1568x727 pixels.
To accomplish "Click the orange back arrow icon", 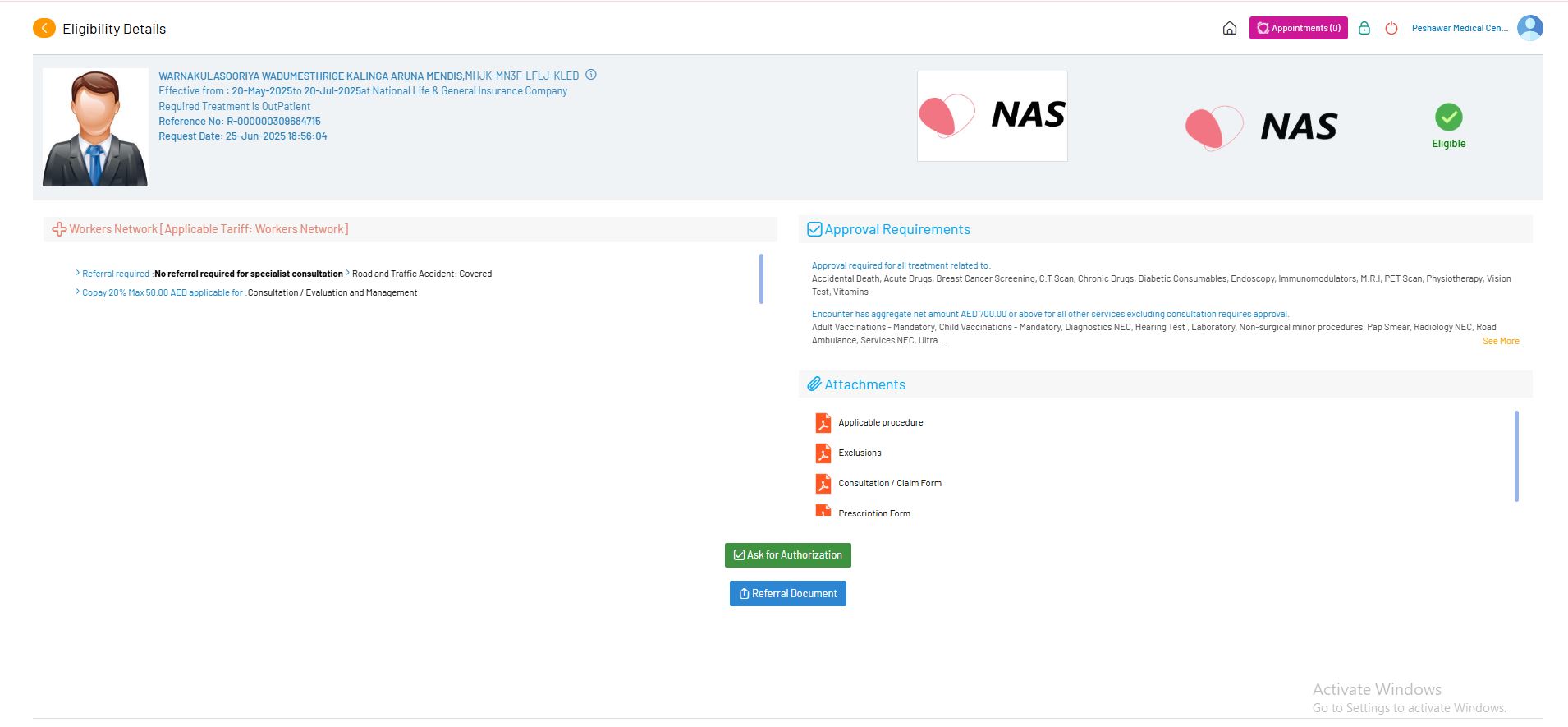I will pos(44,29).
